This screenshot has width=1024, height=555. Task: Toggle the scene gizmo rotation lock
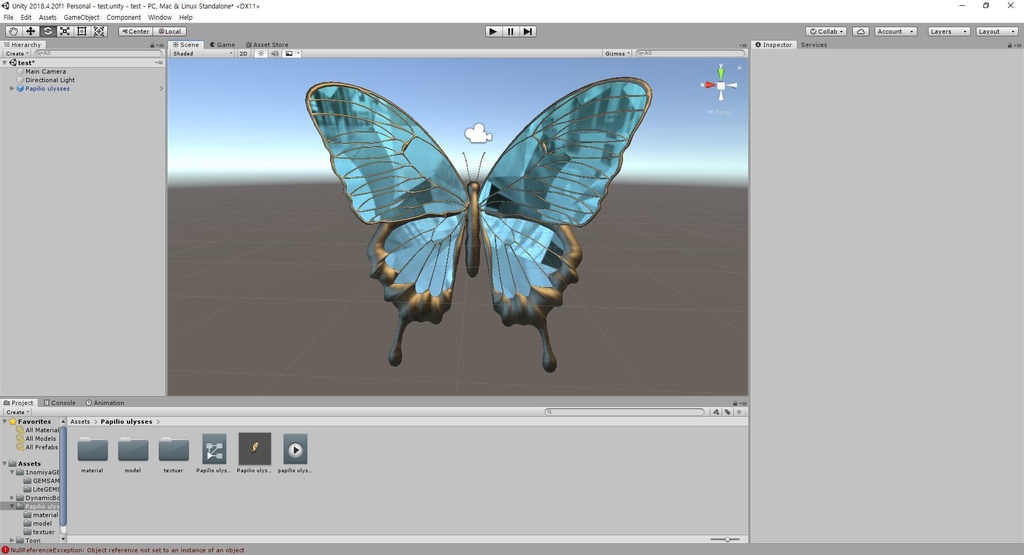click(739, 67)
